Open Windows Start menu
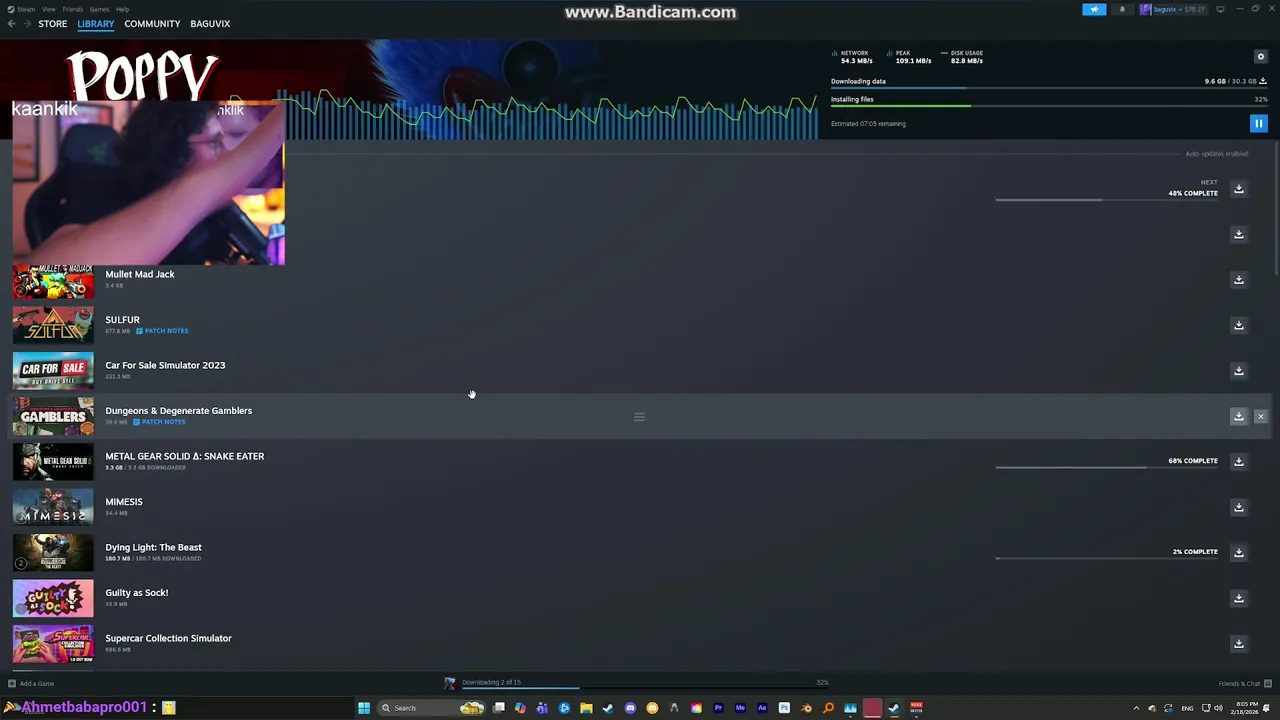This screenshot has width=1280, height=720. click(364, 708)
